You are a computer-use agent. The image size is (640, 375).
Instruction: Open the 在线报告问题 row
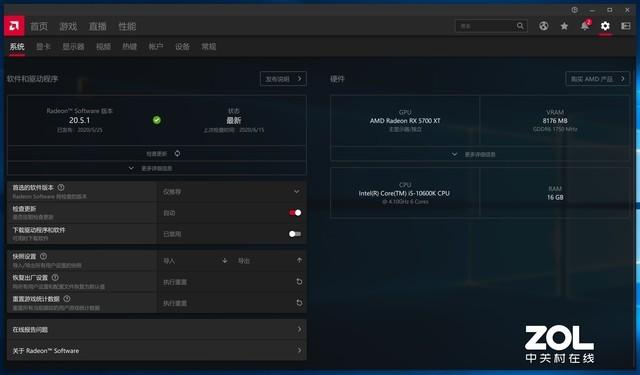(x=157, y=329)
